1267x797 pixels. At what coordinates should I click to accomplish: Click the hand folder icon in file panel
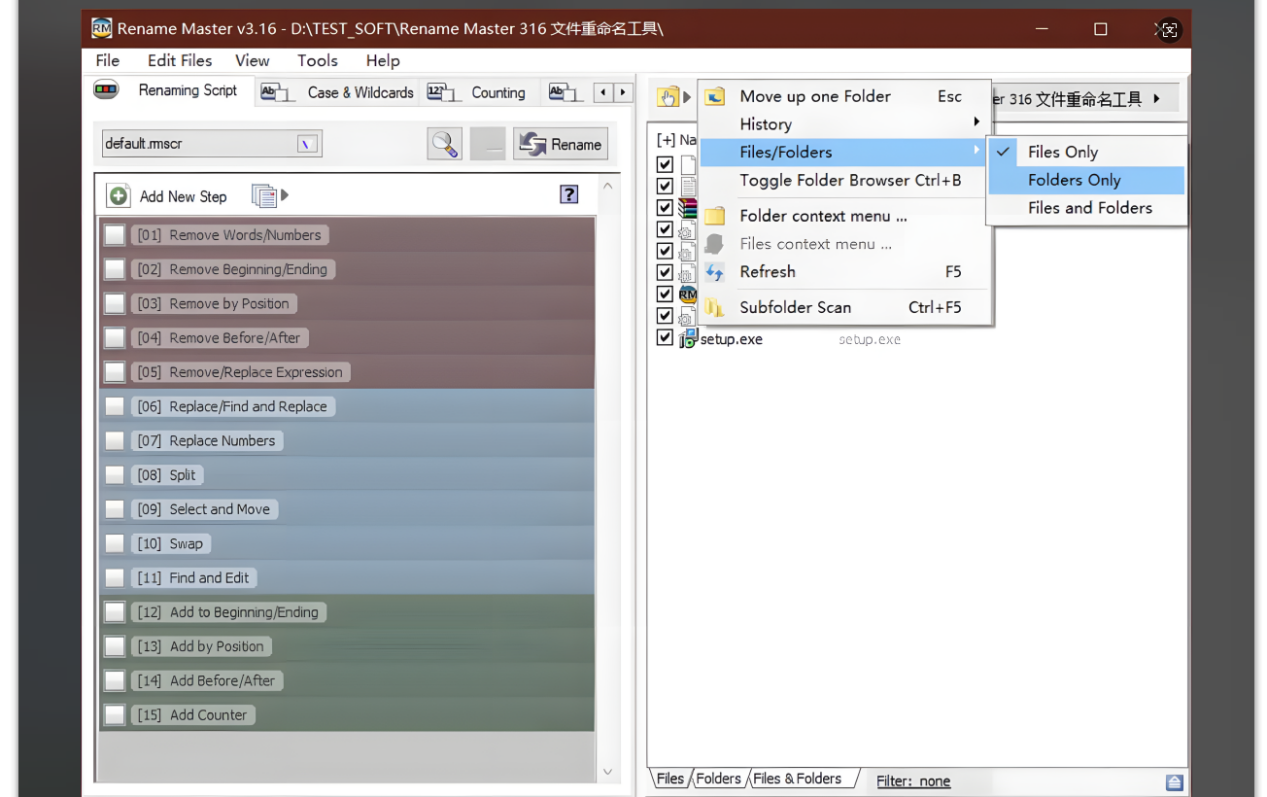click(x=667, y=97)
